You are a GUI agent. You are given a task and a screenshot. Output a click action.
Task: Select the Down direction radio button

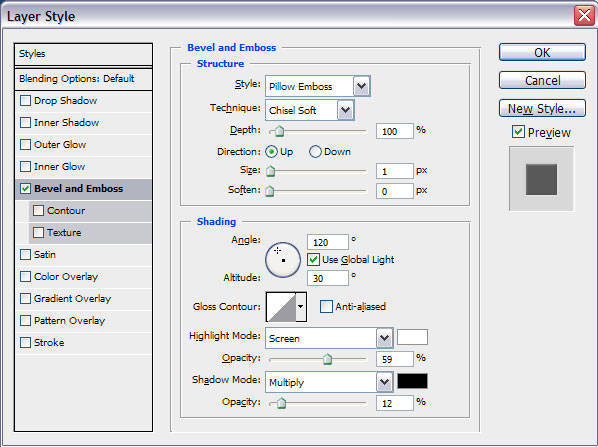click(315, 152)
